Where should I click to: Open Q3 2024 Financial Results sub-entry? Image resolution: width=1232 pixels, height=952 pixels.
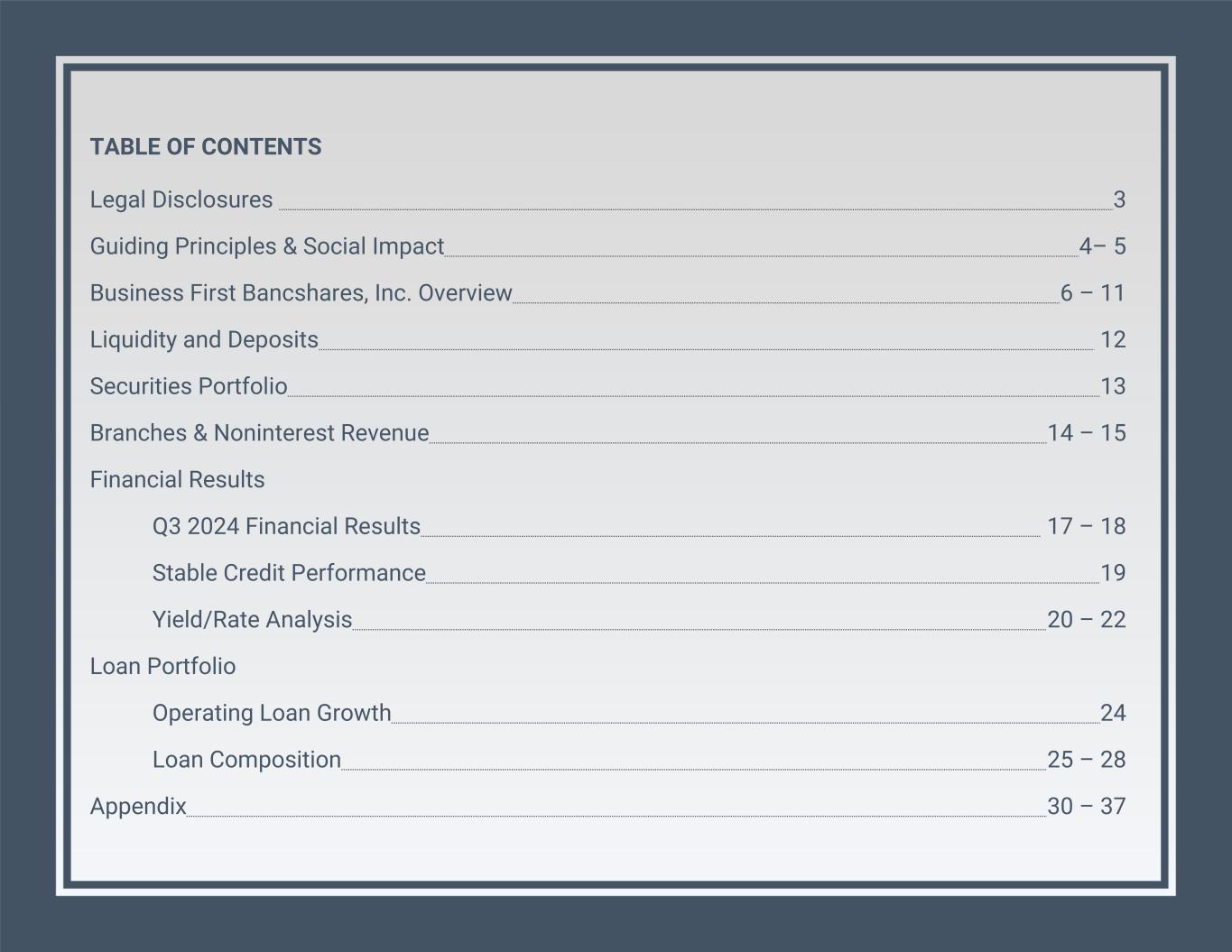click(x=286, y=526)
